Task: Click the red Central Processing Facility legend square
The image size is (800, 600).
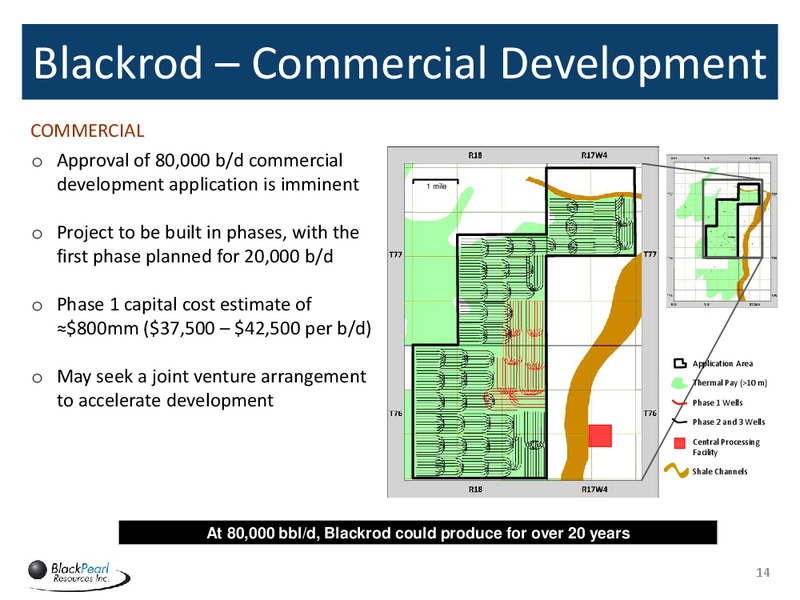Action: (x=680, y=443)
